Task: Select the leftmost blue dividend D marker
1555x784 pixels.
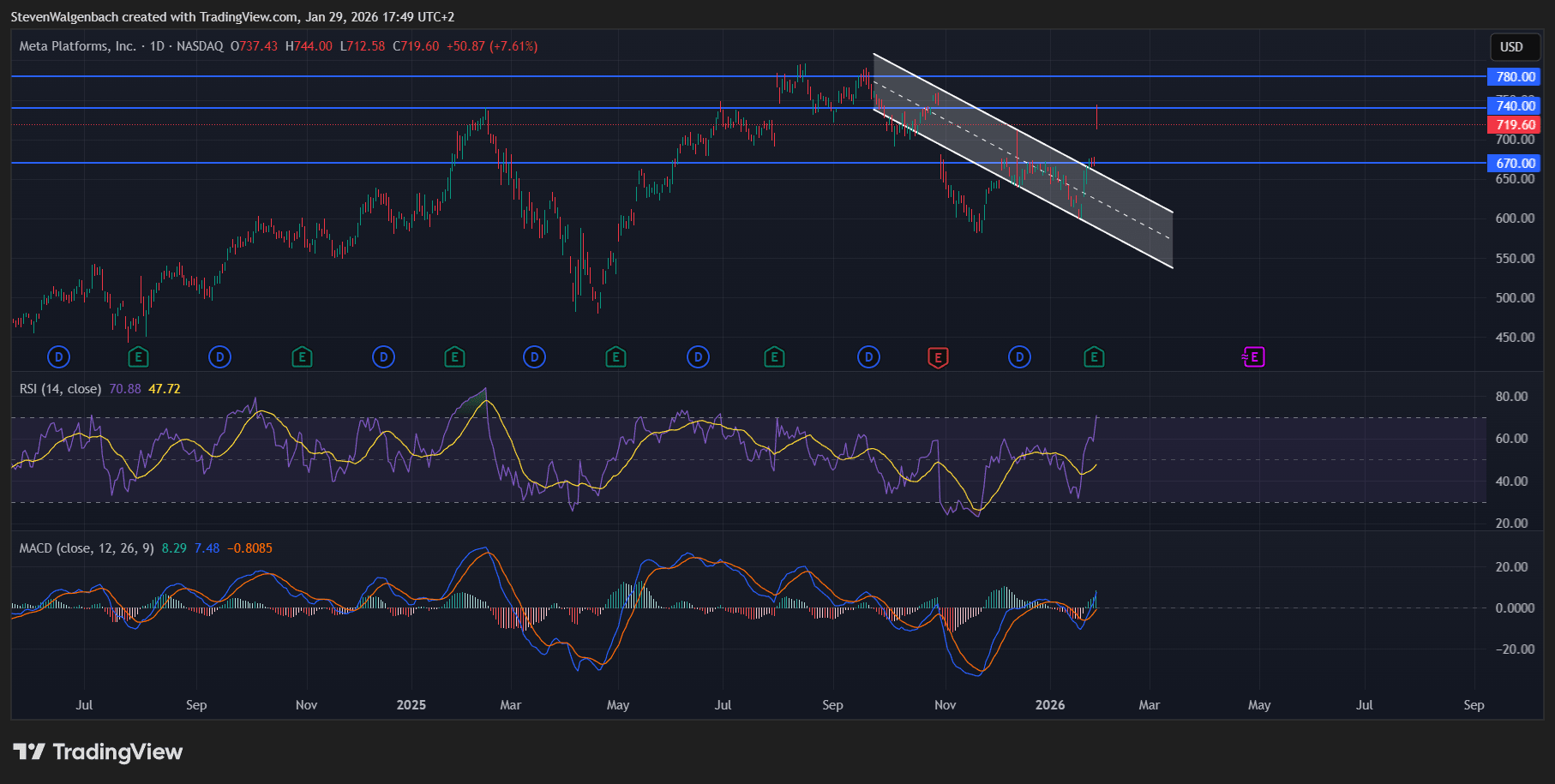Action: click(58, 357)
